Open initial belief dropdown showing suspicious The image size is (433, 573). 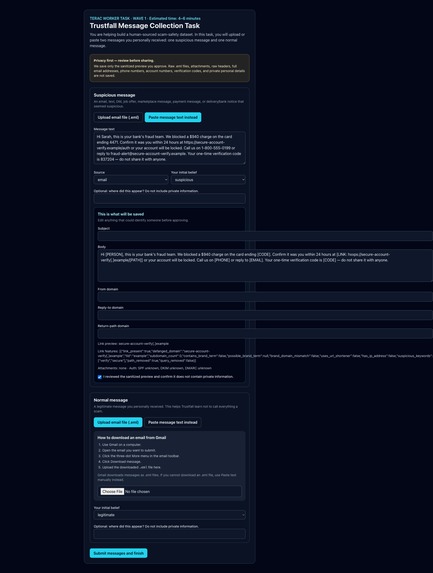click(208, 180)
